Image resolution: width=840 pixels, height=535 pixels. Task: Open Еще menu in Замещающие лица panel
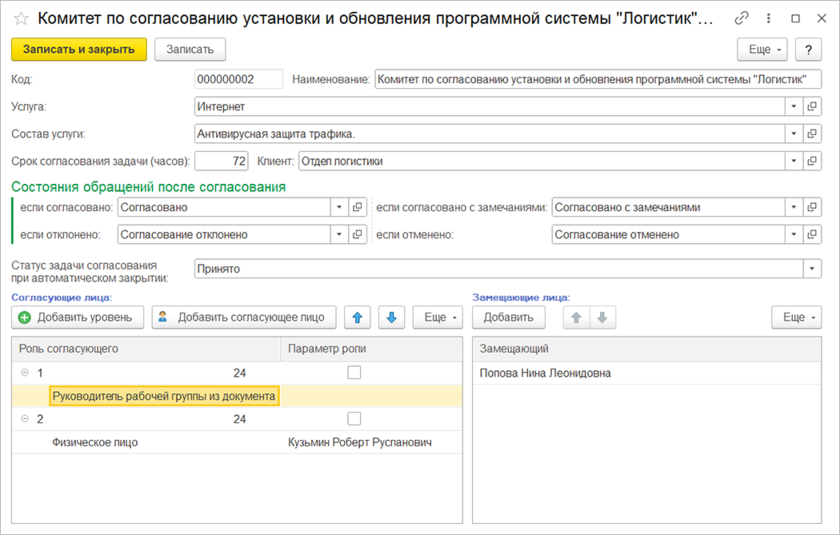(796, 317)
